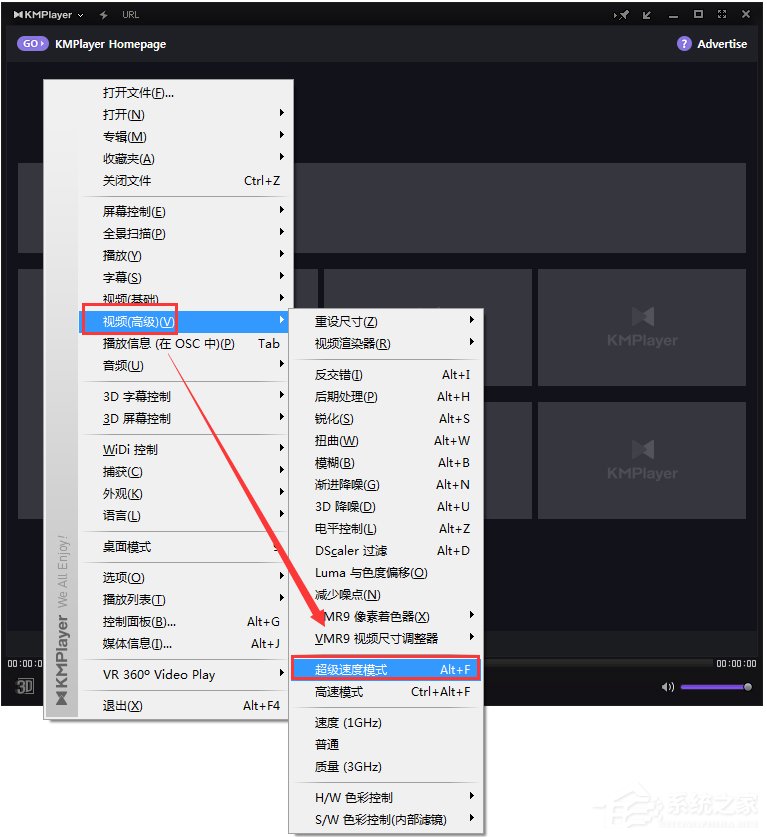Screen dimensions: 767x837
Task: Open VMR9 视频尺寸调整器 submenu
Action: (386, 638)
